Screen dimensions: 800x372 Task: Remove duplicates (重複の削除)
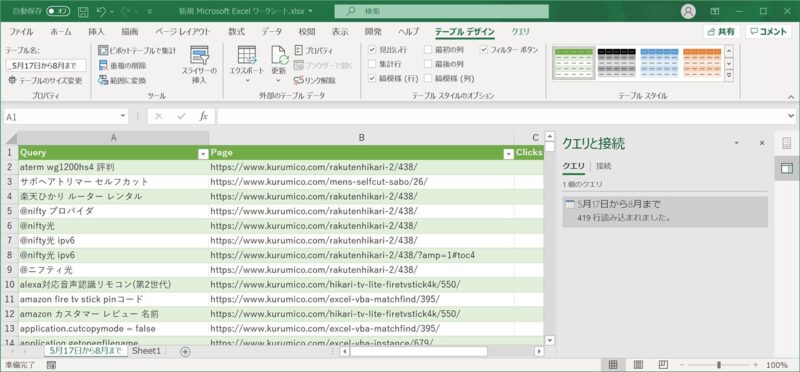122,65
